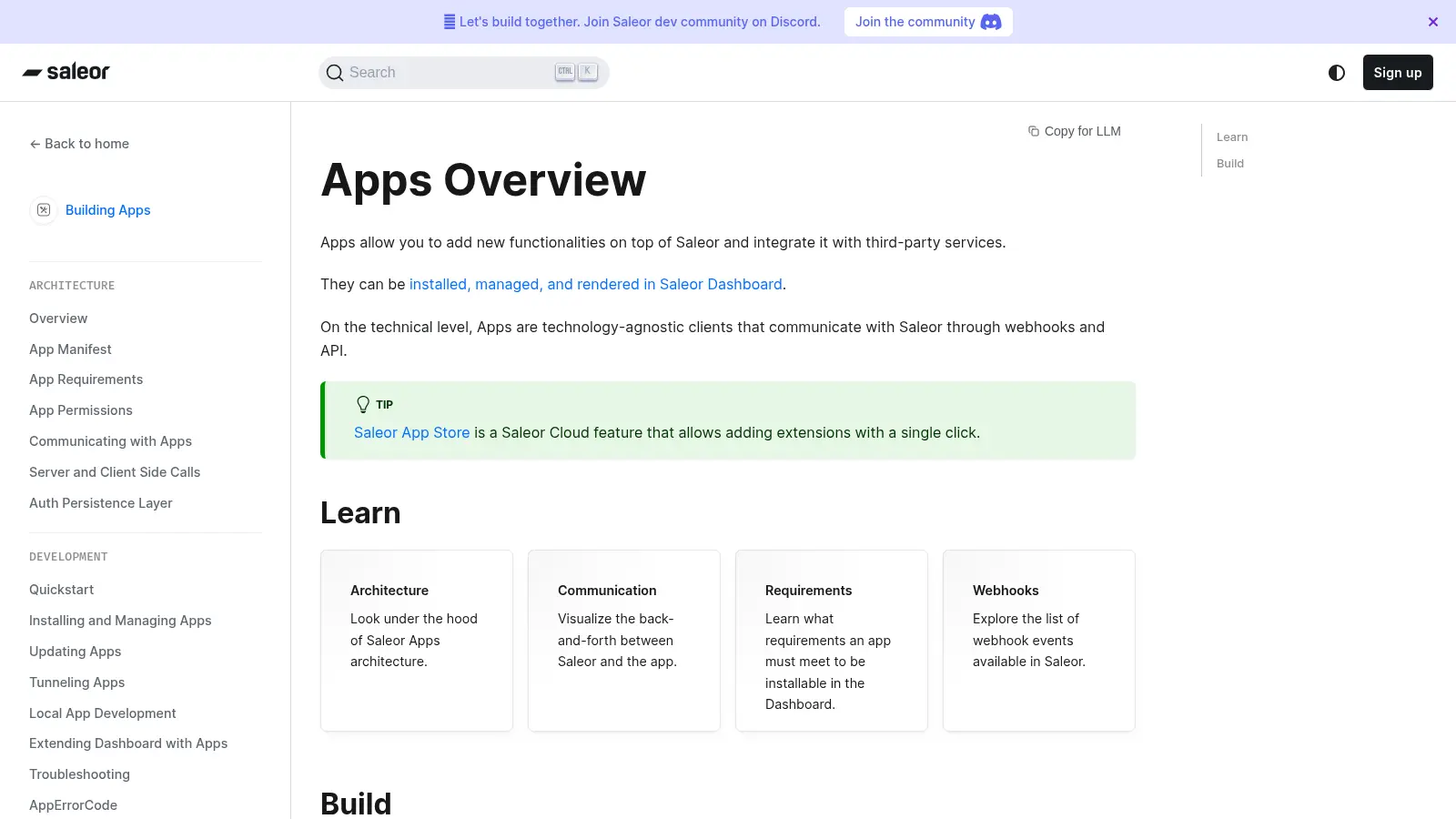Jump to Learn in table of contents
The image size is (1456, 819).
(1232, 137)
